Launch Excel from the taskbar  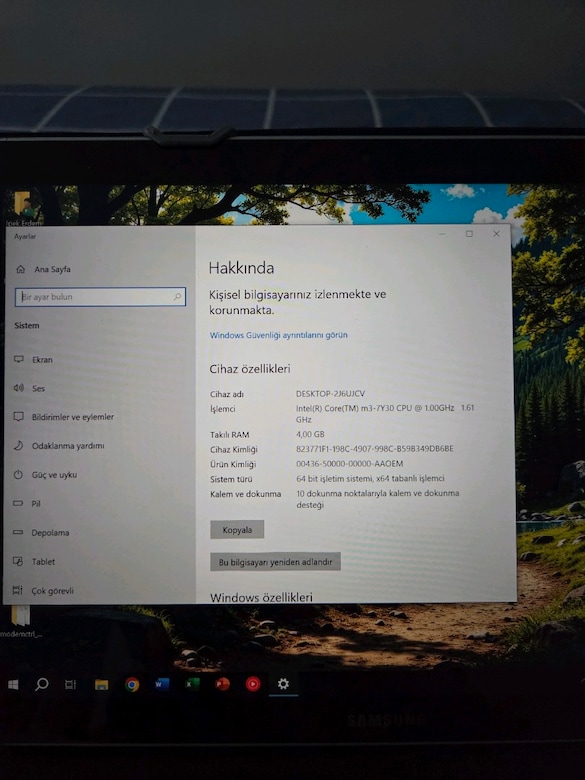(192, 684)
